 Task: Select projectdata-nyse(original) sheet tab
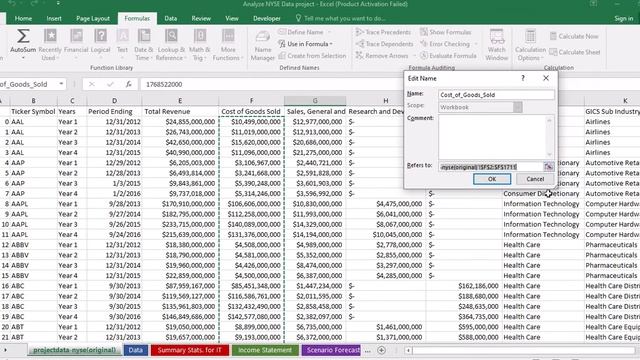[x=74, y=350]
